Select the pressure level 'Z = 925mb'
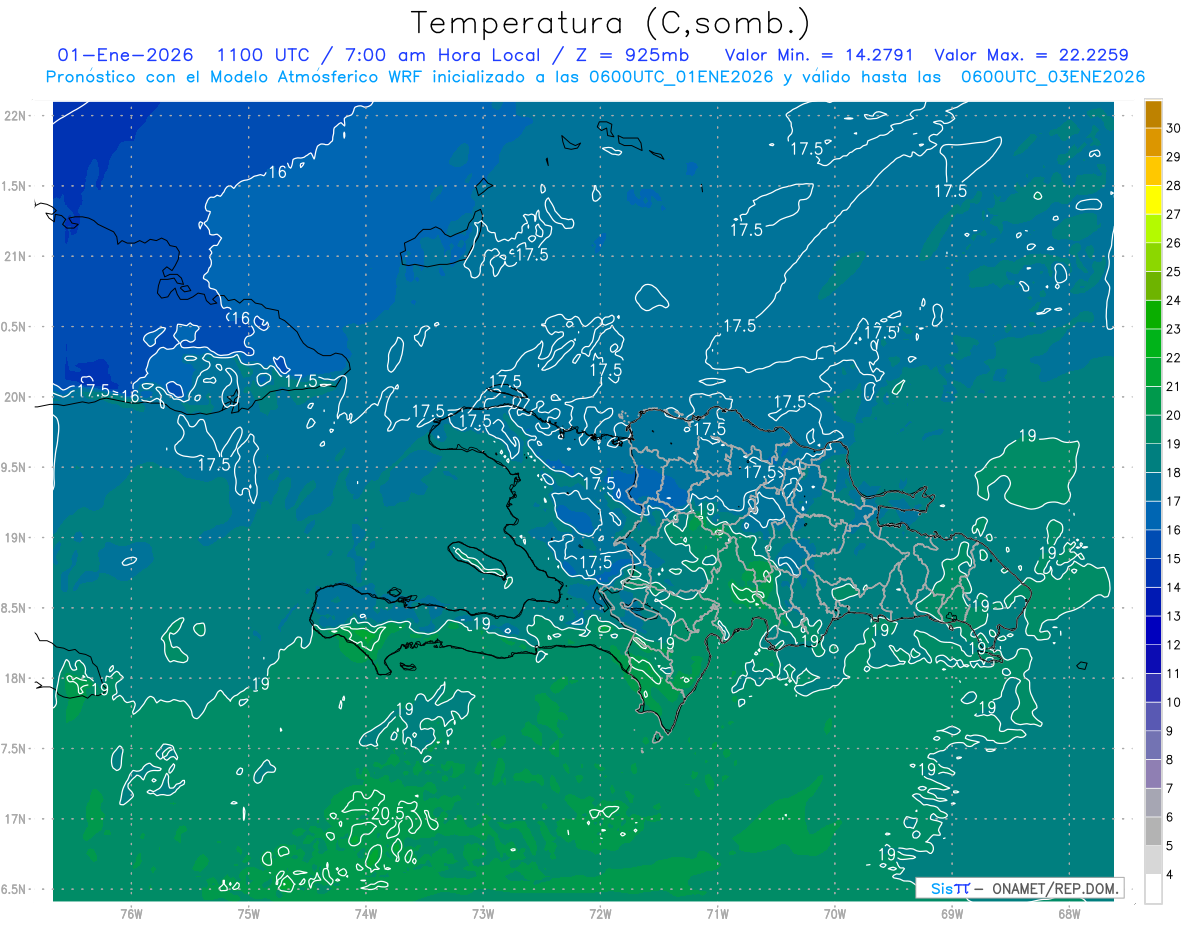This screenshot has height=927, width=1200. click(x=633, y=55)
